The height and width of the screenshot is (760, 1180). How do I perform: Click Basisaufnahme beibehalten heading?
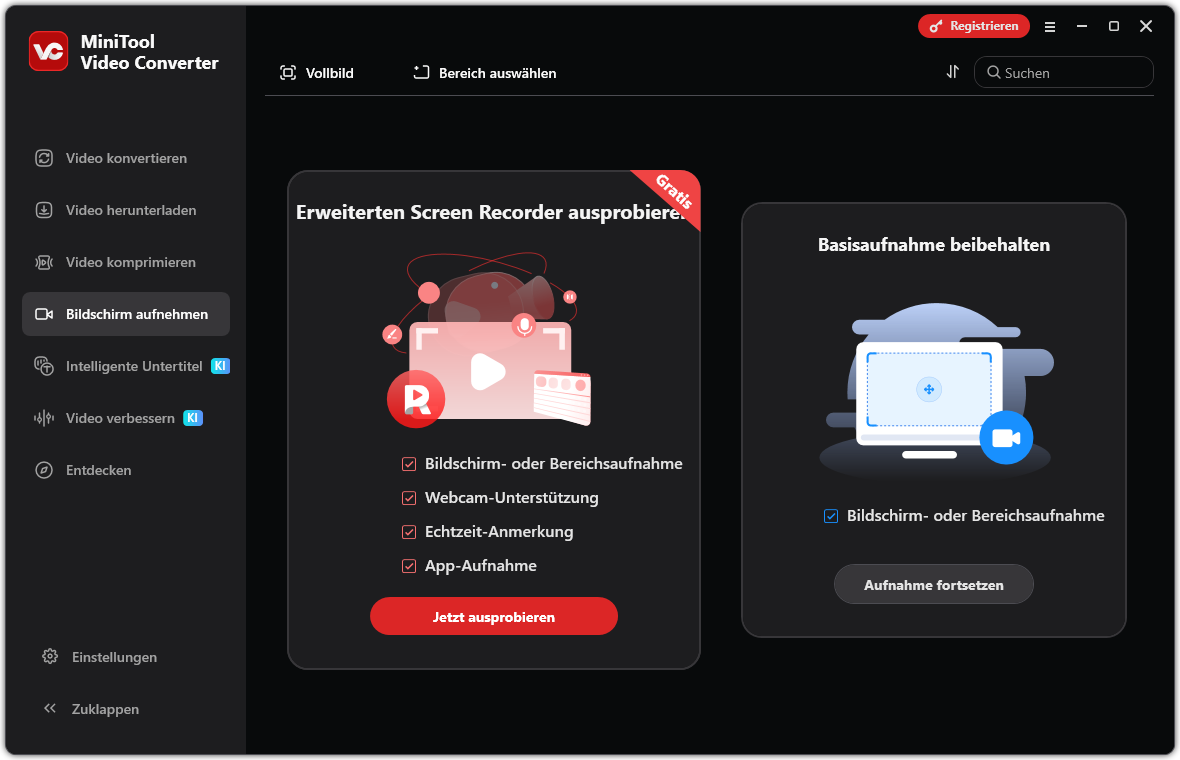(933, 245)
